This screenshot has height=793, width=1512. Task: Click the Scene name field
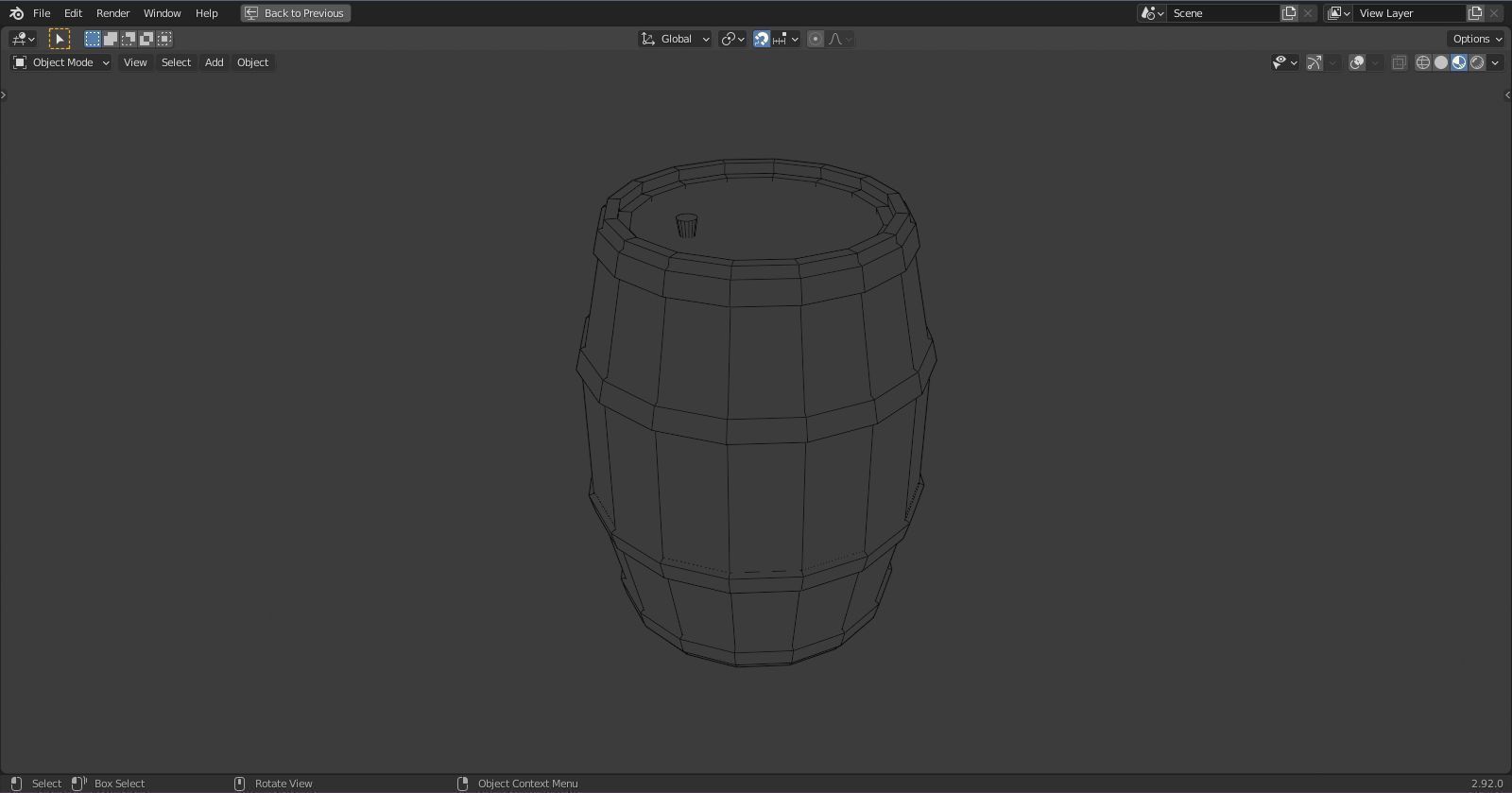(1223, 13)
